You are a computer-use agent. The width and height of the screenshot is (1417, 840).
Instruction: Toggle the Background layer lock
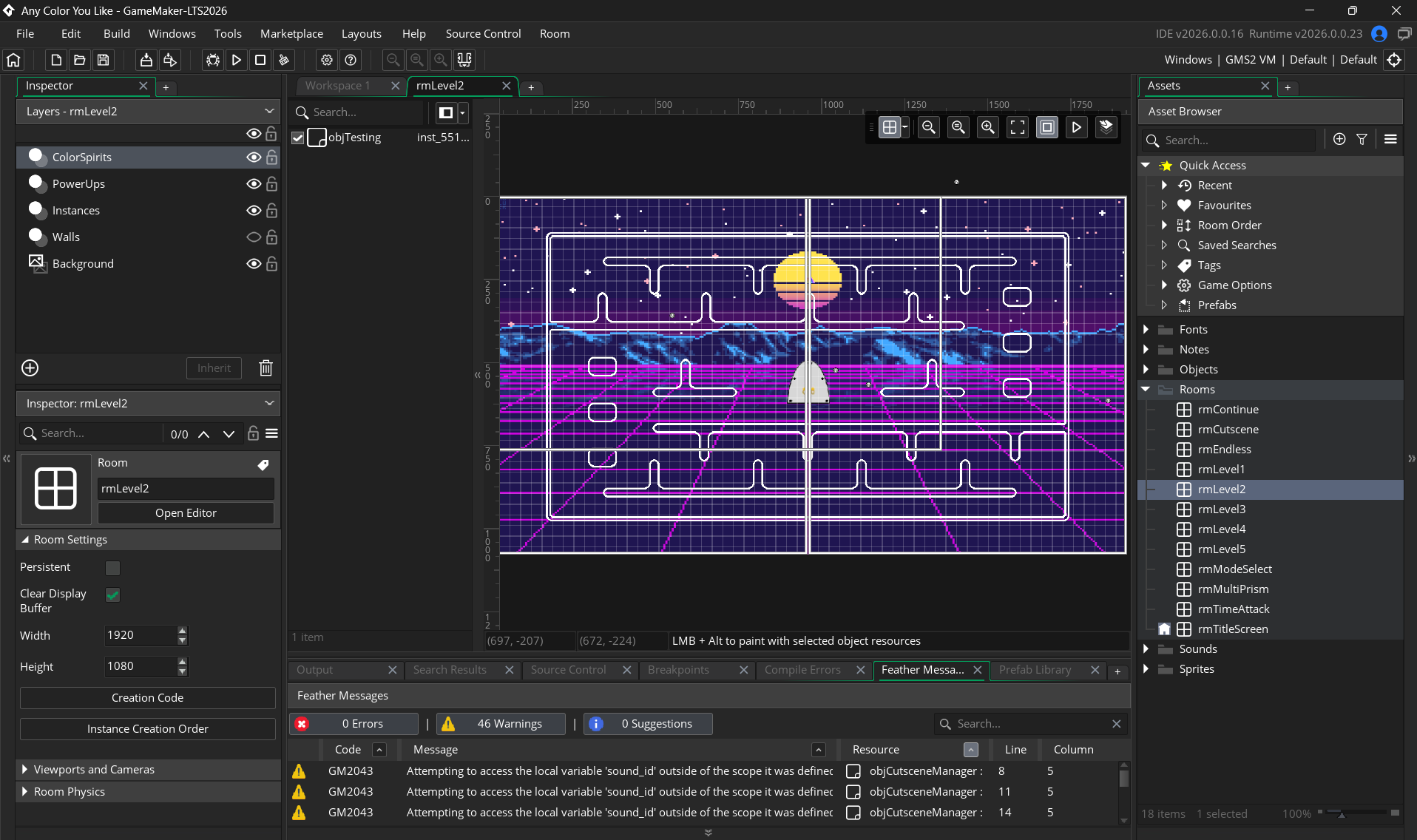pos(271,264)
